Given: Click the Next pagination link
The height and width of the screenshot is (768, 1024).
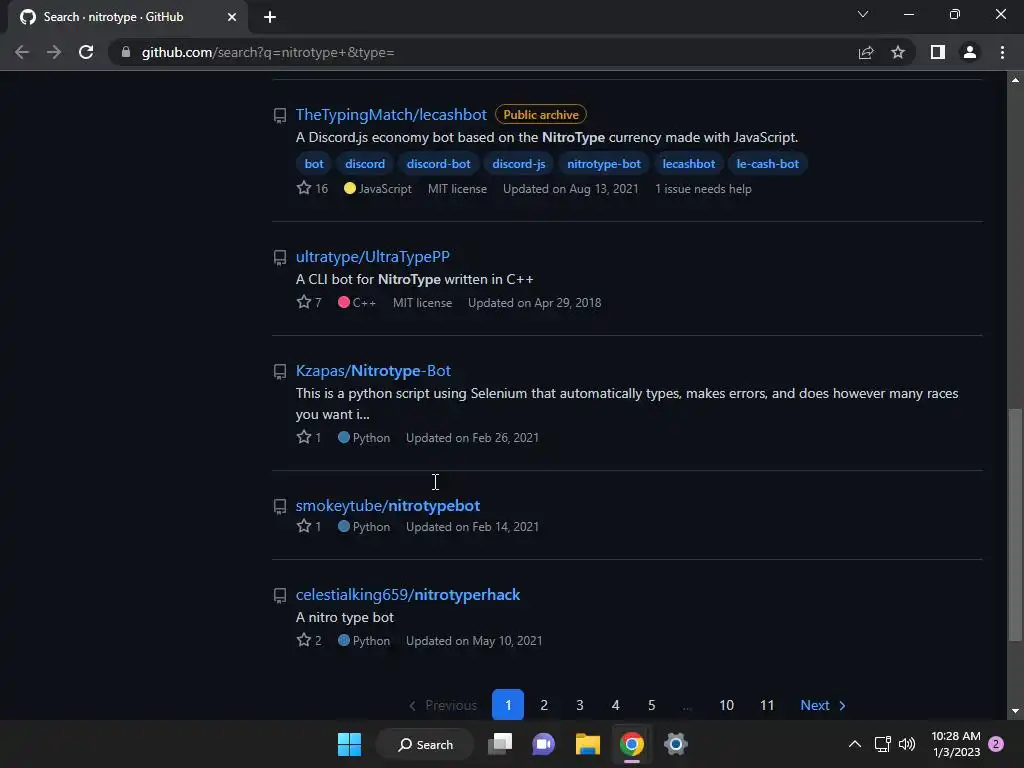Looking at the screenshot, I should click(x=823, y=705).
